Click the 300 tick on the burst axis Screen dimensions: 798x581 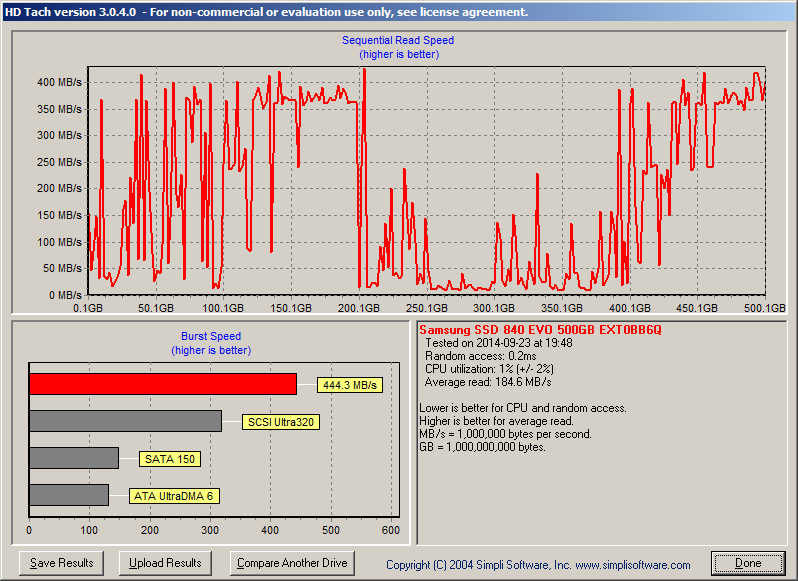tap(210, 531)
